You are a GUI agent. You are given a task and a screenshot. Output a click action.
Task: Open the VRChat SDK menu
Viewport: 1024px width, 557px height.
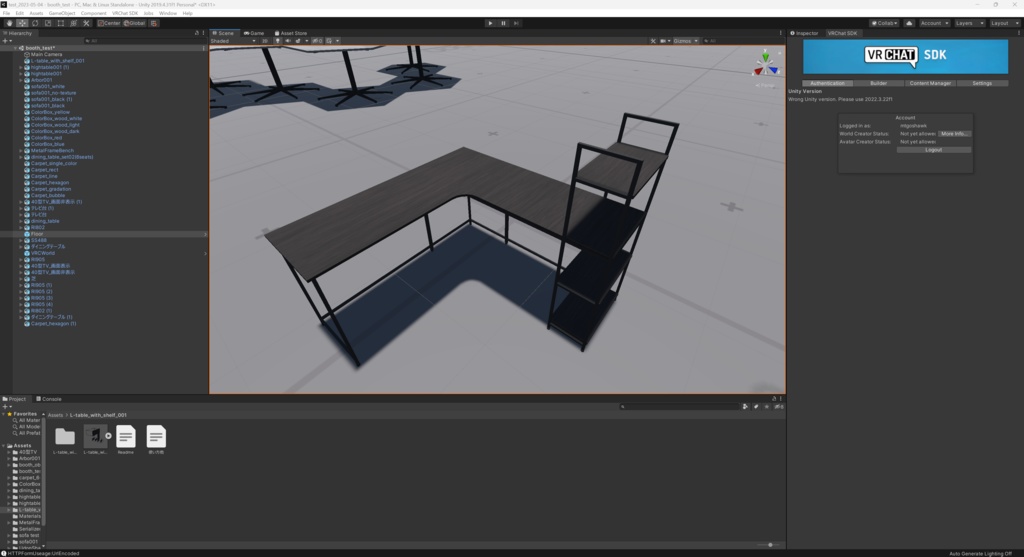(125, 13)
